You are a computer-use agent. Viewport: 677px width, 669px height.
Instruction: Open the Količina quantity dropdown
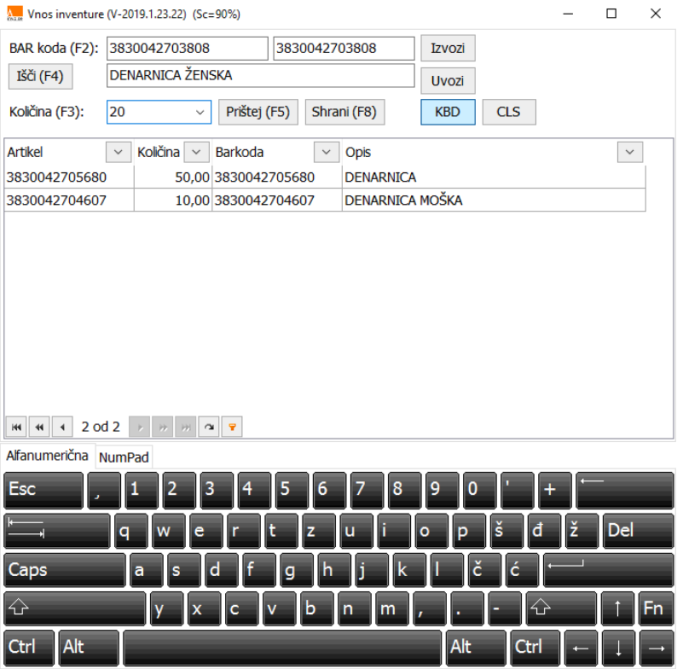[x=199, y=113]
